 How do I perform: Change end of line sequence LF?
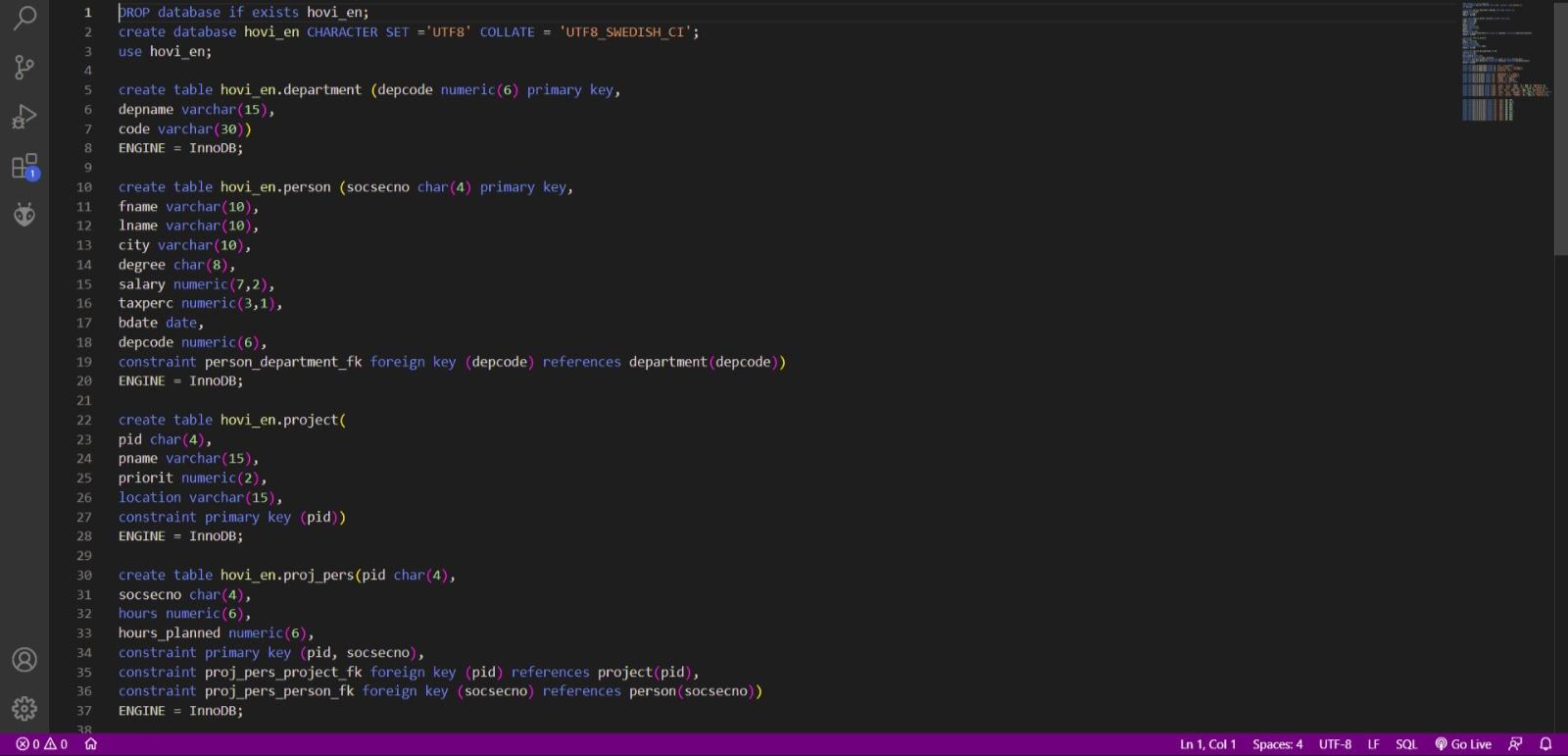point(1373,744)
